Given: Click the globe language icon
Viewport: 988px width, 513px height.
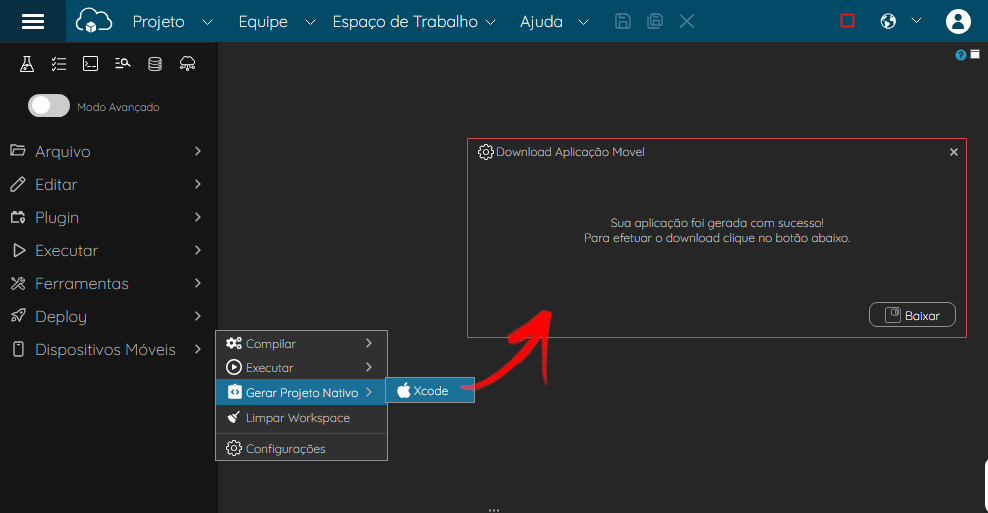Looking at the screenshot, I should click(x=888, y=21).
